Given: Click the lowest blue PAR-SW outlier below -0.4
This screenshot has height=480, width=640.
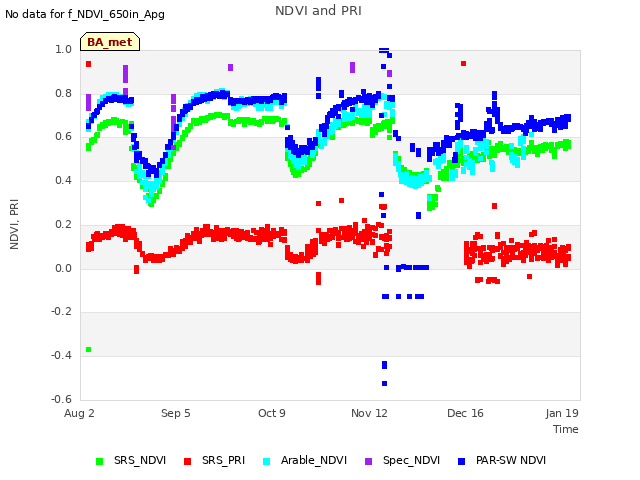Looking at the screenshot, I should click(x=384, y=384).
